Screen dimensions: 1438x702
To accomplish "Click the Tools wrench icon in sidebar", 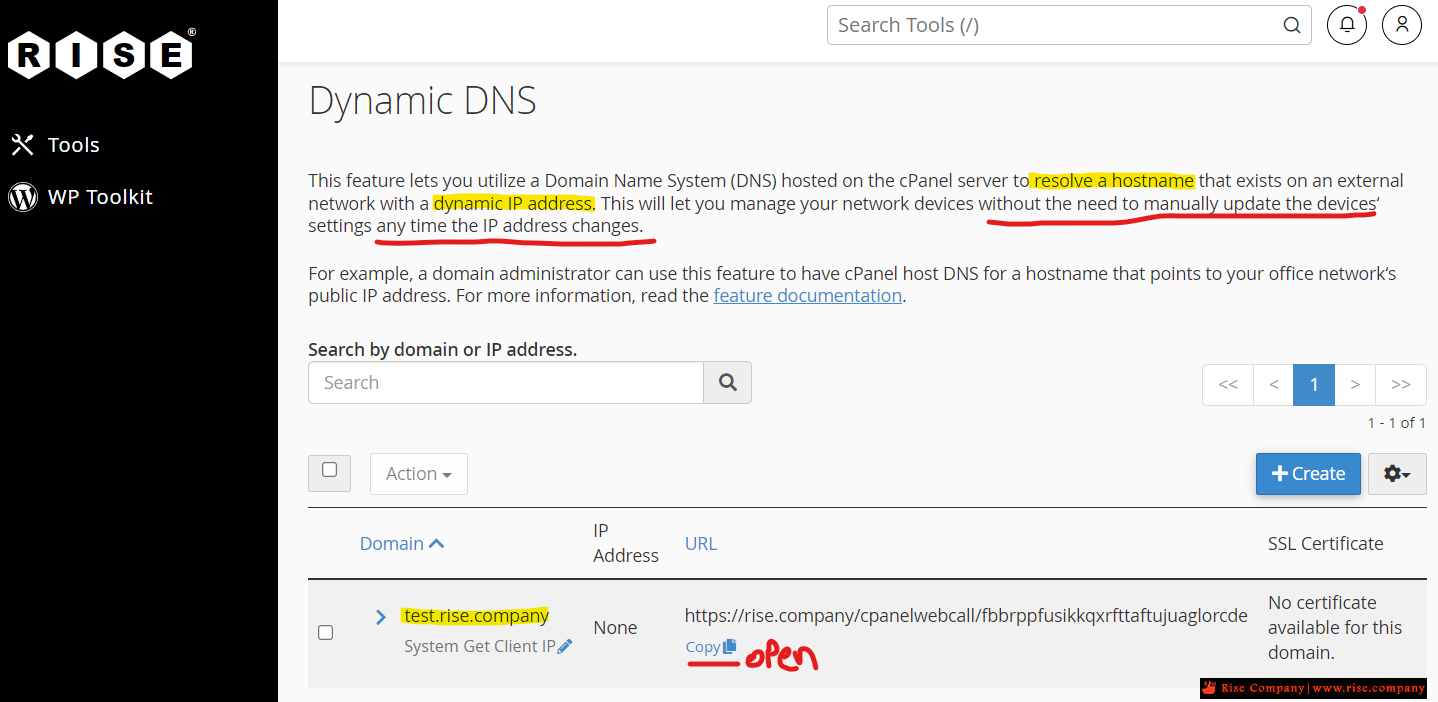I will 22,145.
